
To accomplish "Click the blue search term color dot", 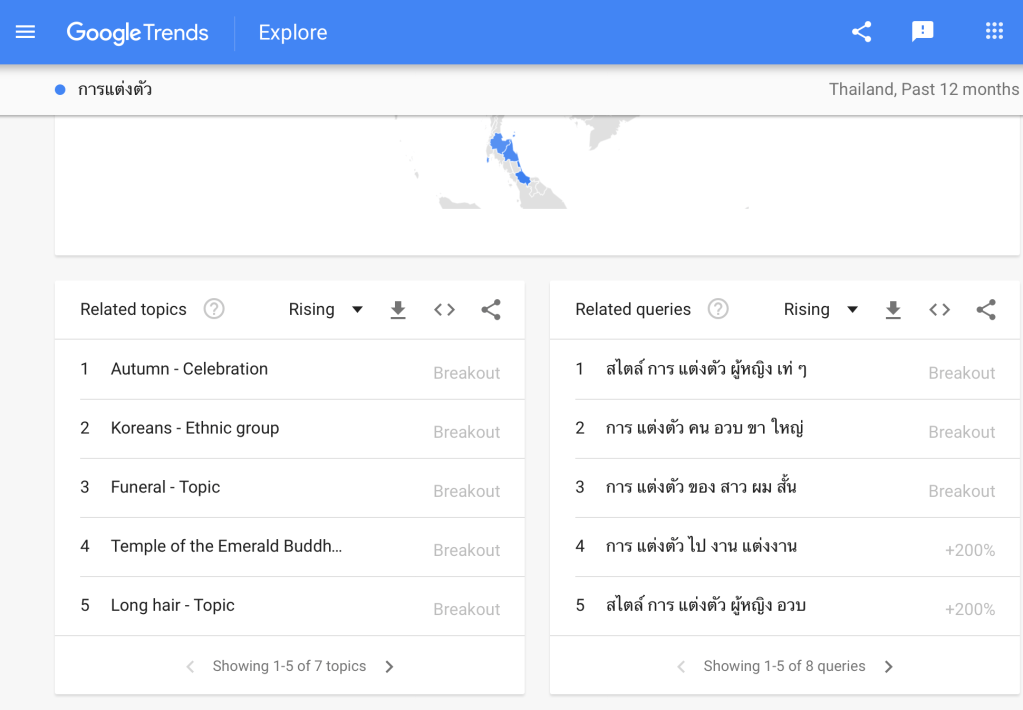I will point(60,90).
